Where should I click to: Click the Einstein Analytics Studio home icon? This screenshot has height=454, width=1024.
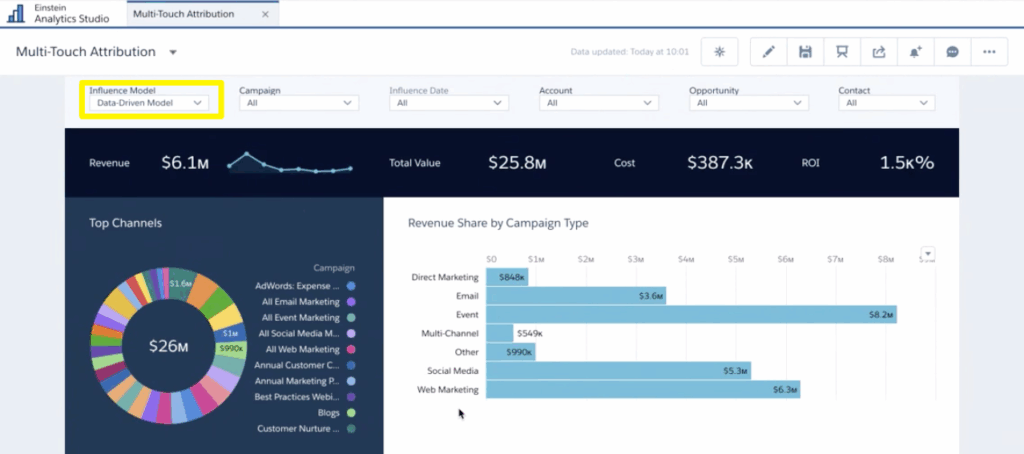coord(16,13)
